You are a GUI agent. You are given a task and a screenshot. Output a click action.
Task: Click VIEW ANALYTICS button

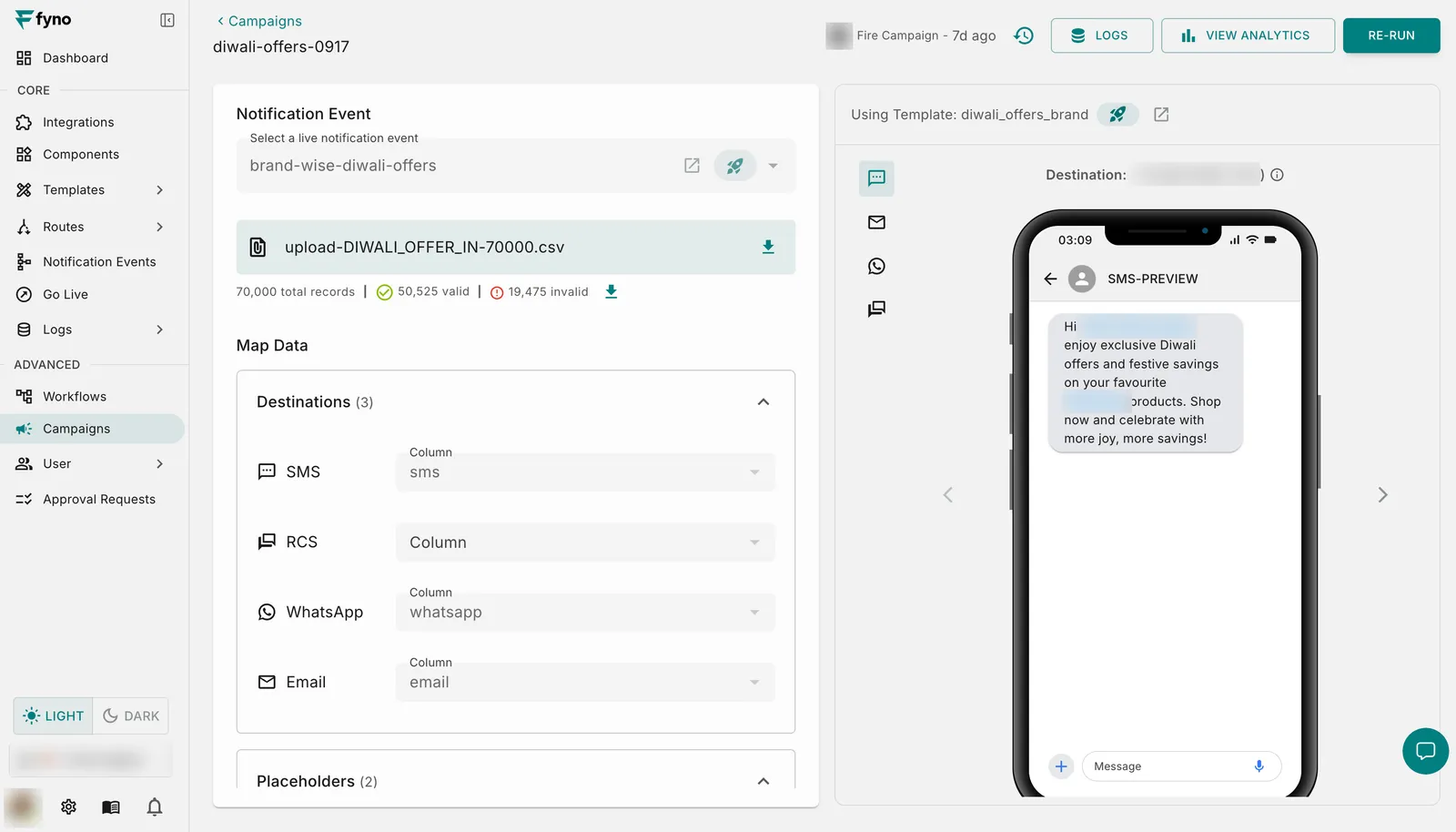(x=1248, y=36)
